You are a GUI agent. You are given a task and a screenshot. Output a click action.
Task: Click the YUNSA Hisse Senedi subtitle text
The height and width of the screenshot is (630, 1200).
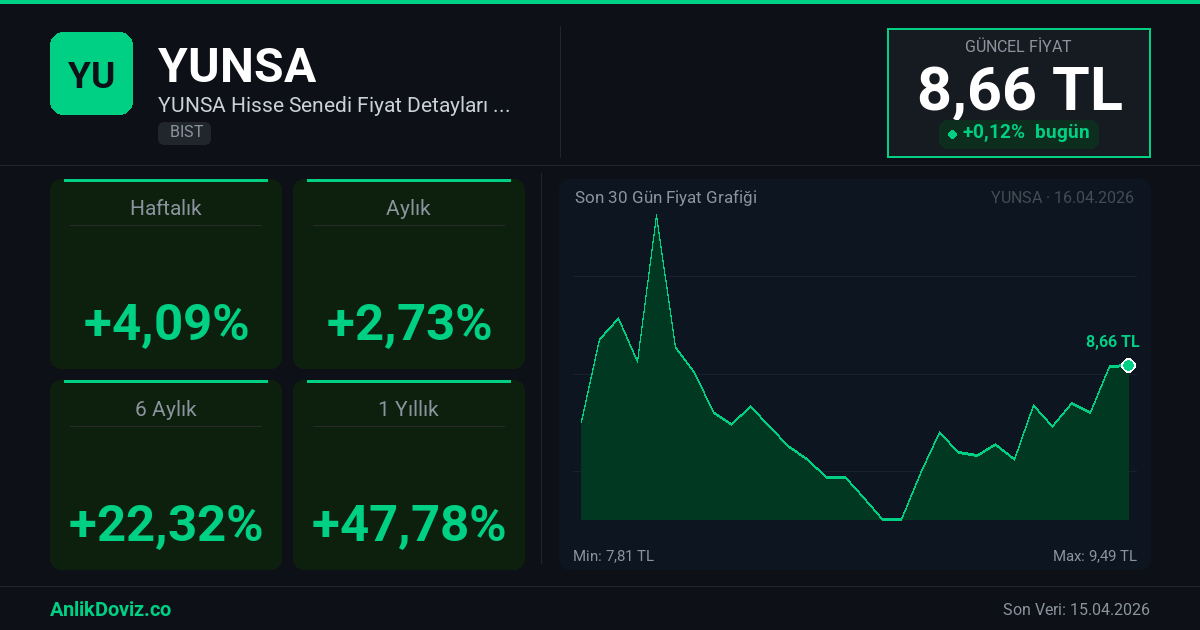(x=334, y=105)
